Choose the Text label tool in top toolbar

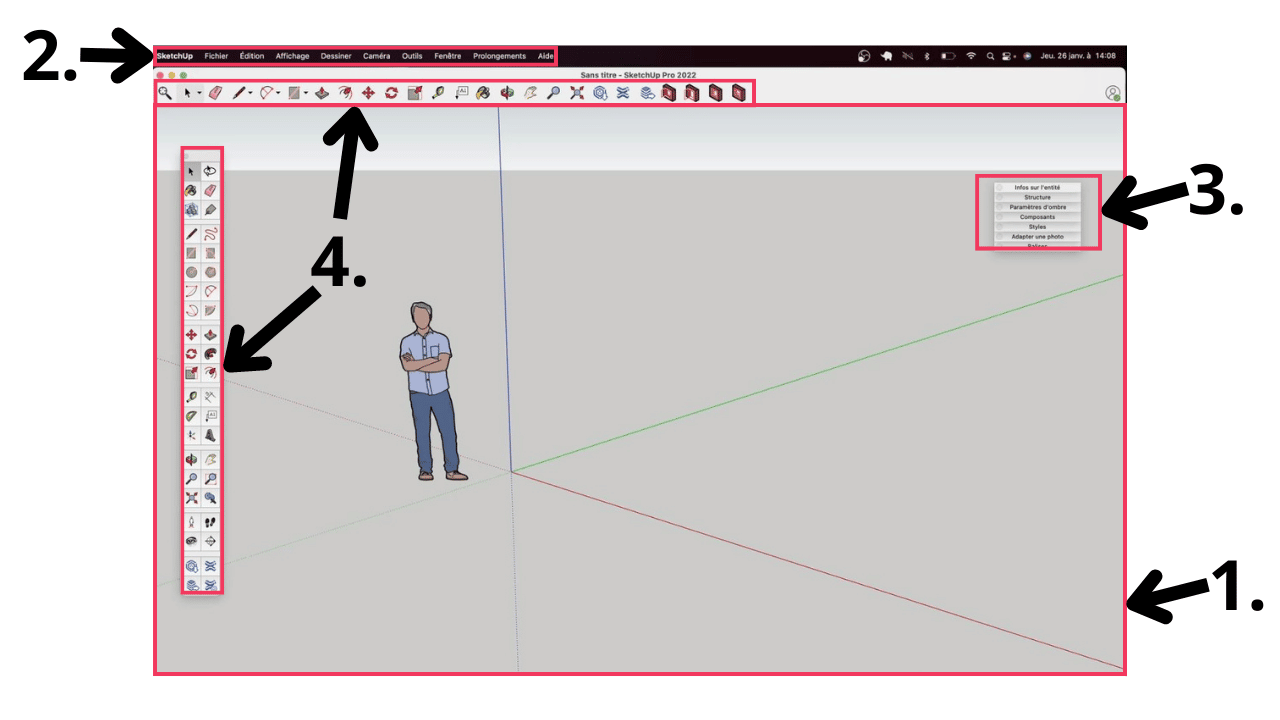pos(462,93)
